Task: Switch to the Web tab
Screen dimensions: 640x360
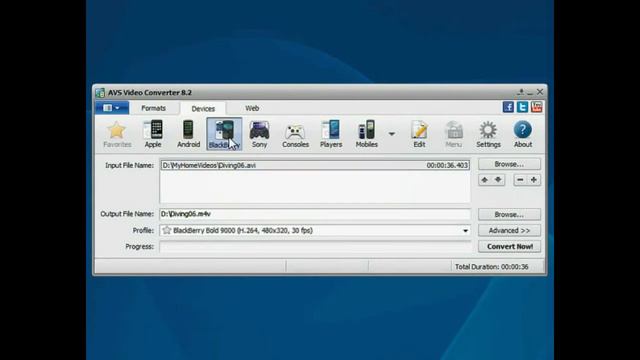Action: (x=252, y=108)
